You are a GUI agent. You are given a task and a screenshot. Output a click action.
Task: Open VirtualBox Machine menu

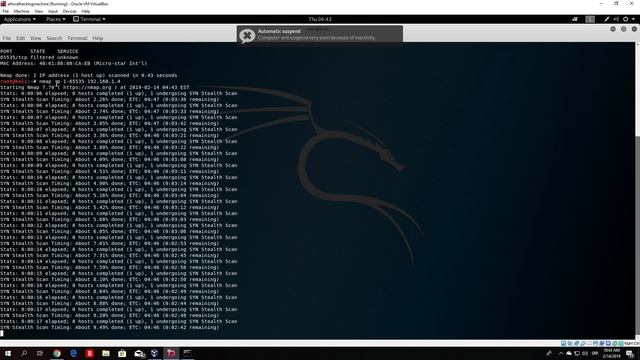[21, 11]
